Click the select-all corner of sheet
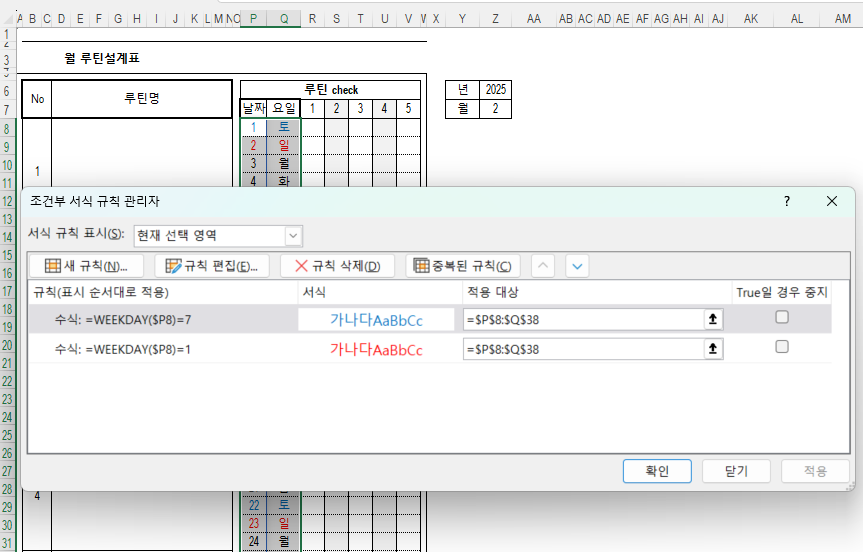 (8, 19)
